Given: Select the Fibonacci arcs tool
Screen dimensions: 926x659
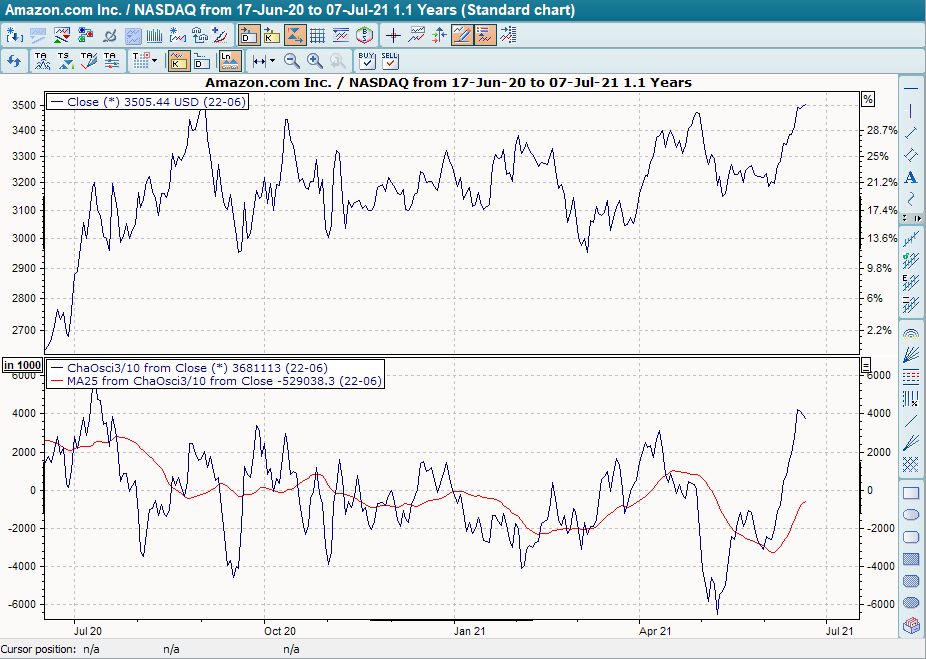Looking at the screenshot, I should (x=911, y=333).
